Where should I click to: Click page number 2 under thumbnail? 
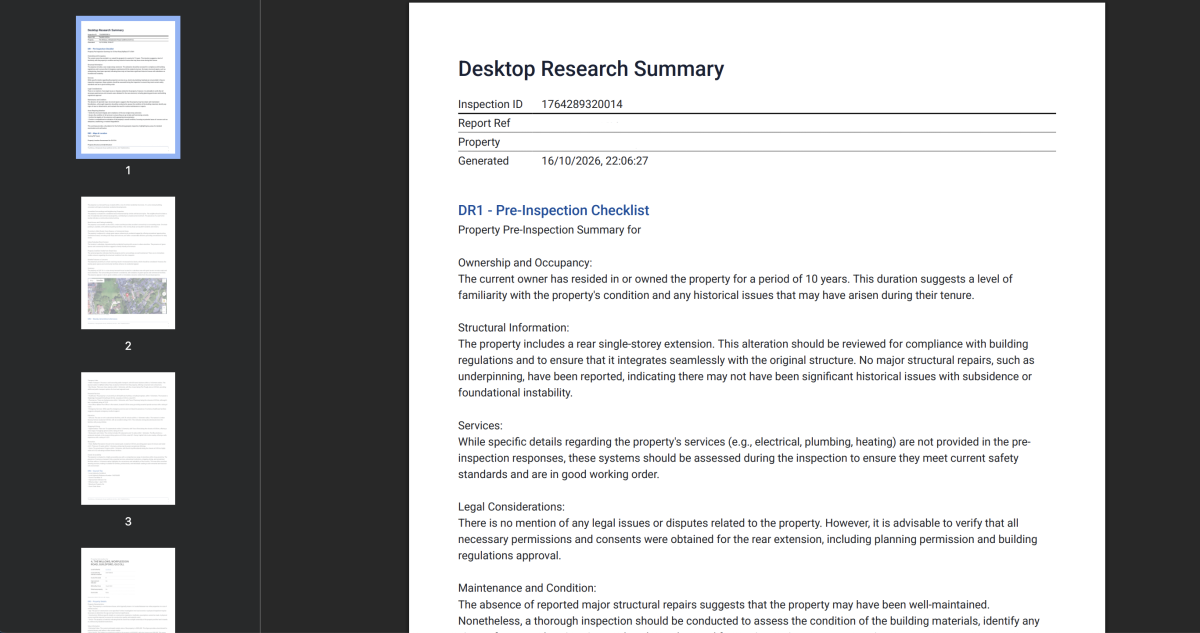[128, 346]
